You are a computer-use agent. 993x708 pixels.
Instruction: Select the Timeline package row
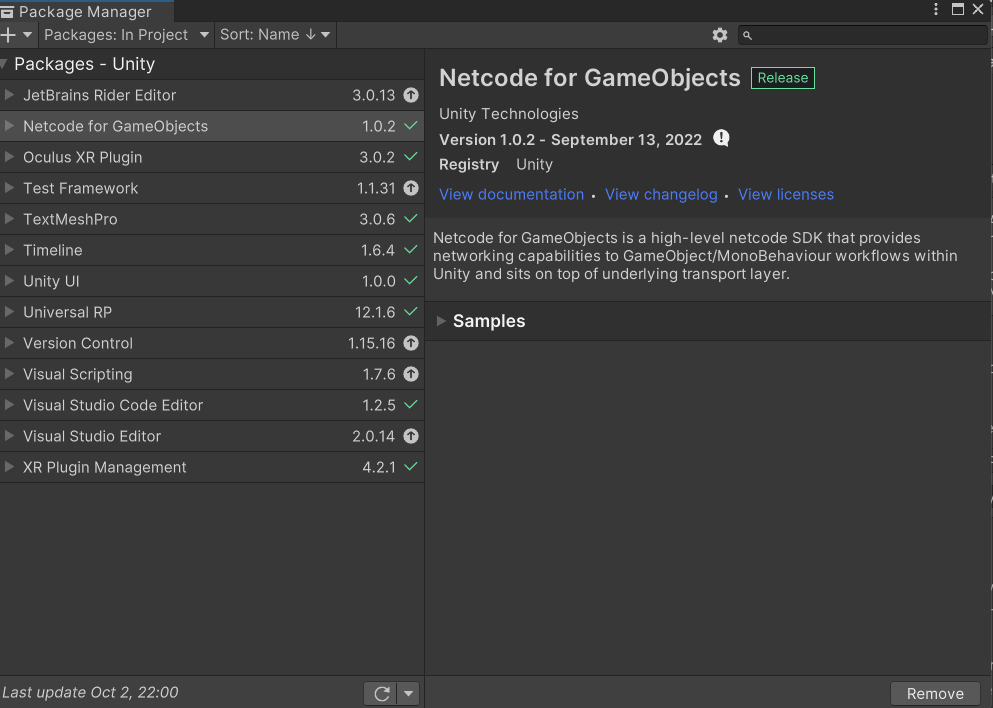(212, 250)
